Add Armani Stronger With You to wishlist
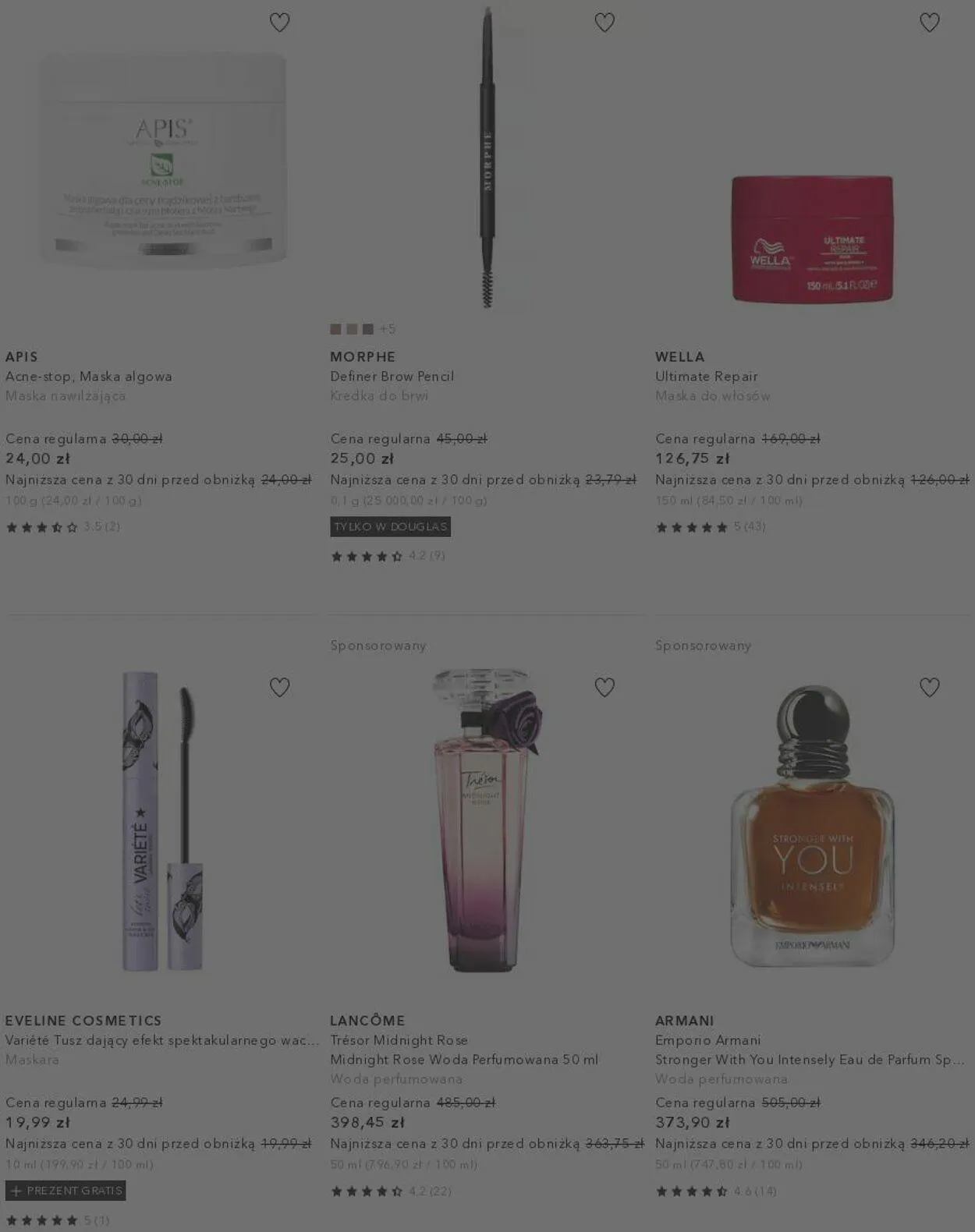Screen dimensions: 975x1232 click(930, 687)
